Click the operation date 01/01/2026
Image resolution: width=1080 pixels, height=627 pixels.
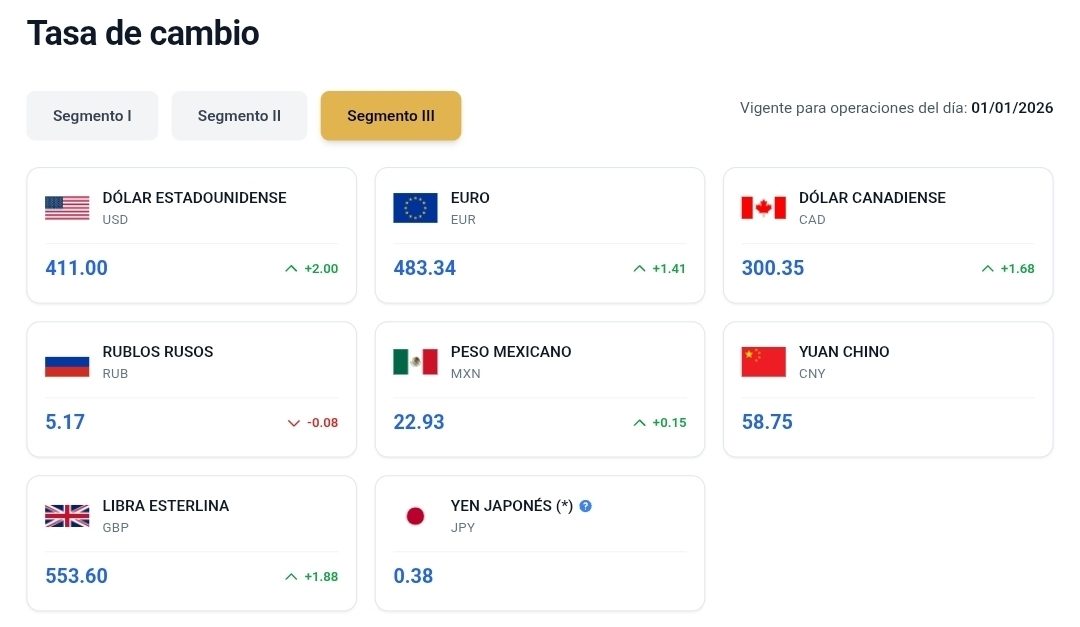pyautogui.click(x=1012, y=108)
